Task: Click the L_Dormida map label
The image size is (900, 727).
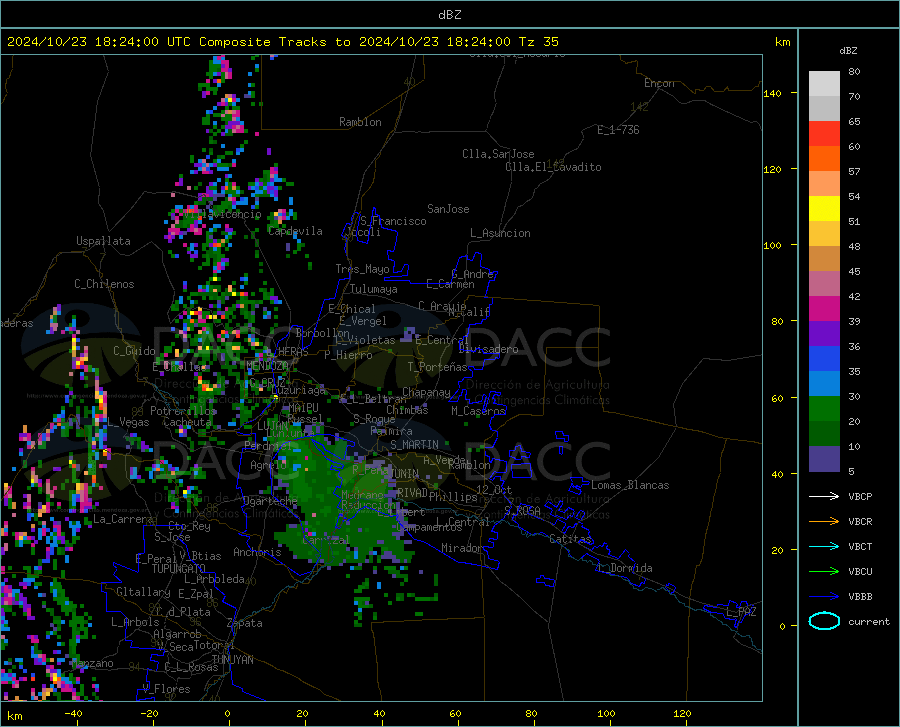Action: pyautogui.click(x=624, y=568)
